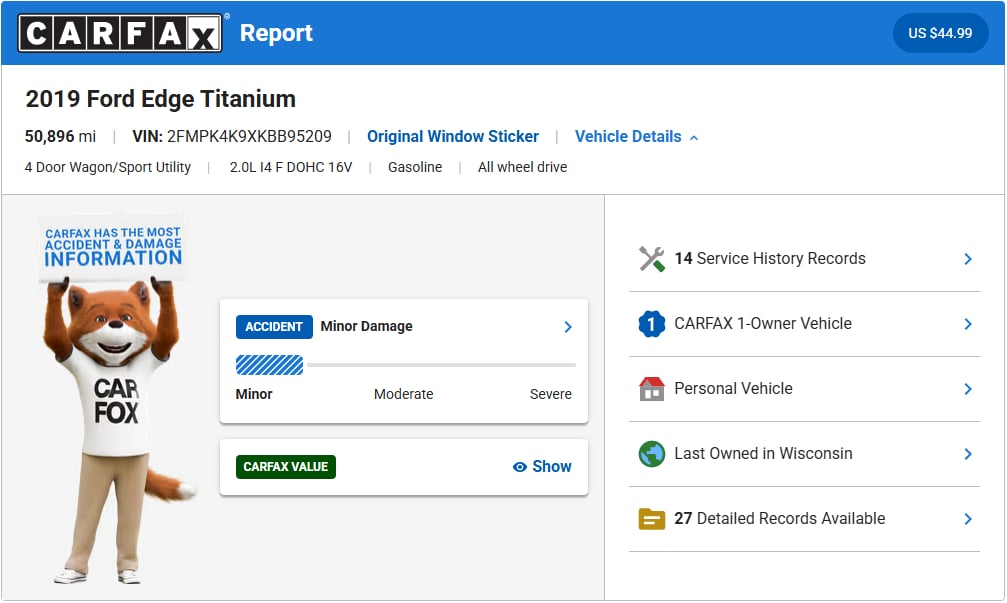Click the Report title in header
This screenshot has height=603, width=1007.
pos(276,33)
